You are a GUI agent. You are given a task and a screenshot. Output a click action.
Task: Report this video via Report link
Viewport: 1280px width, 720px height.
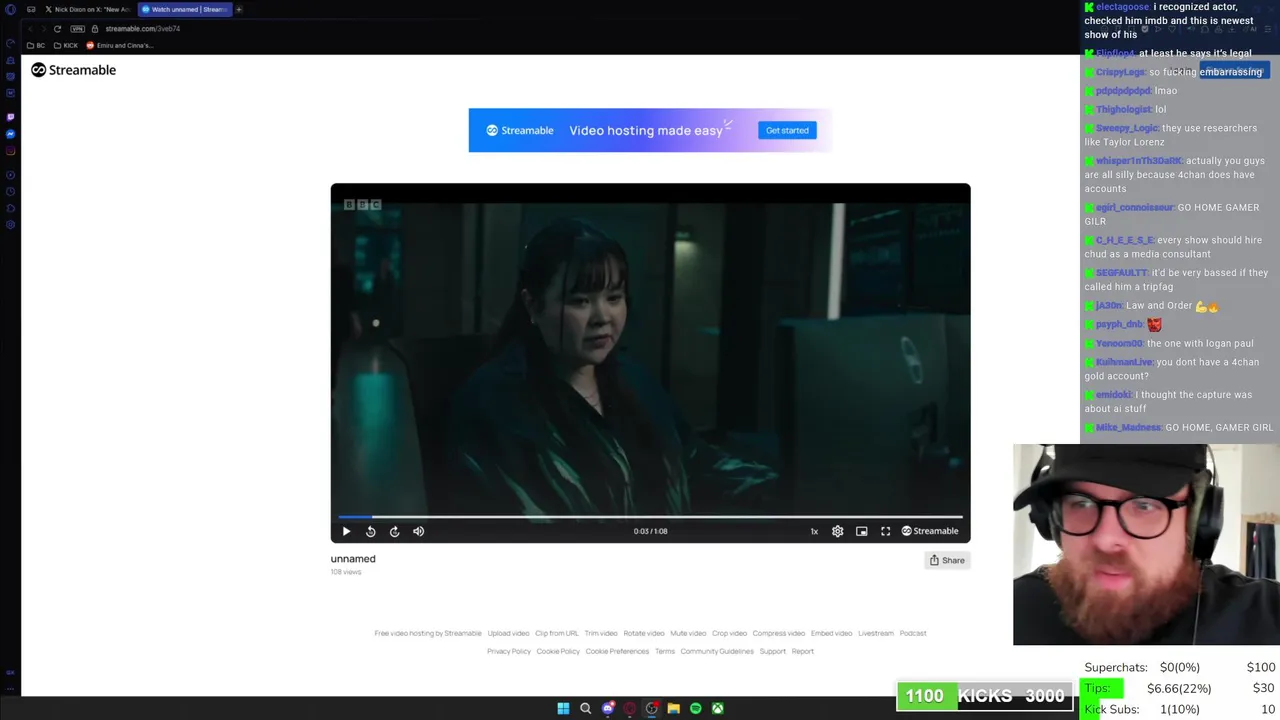(x=803, y=651)
